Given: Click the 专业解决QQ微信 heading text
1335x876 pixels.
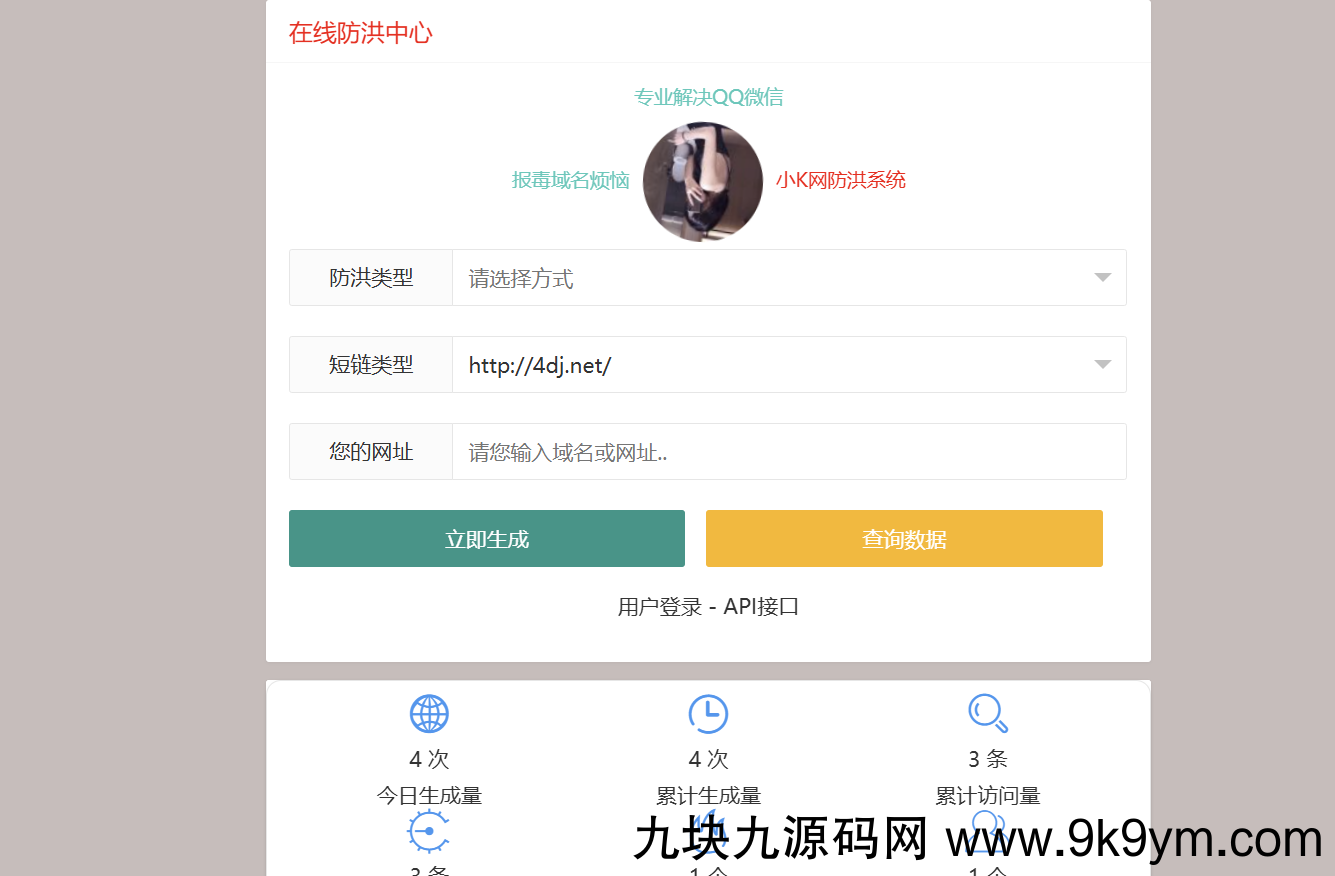Looking at the screenshot, I should [x=708, y=98].
